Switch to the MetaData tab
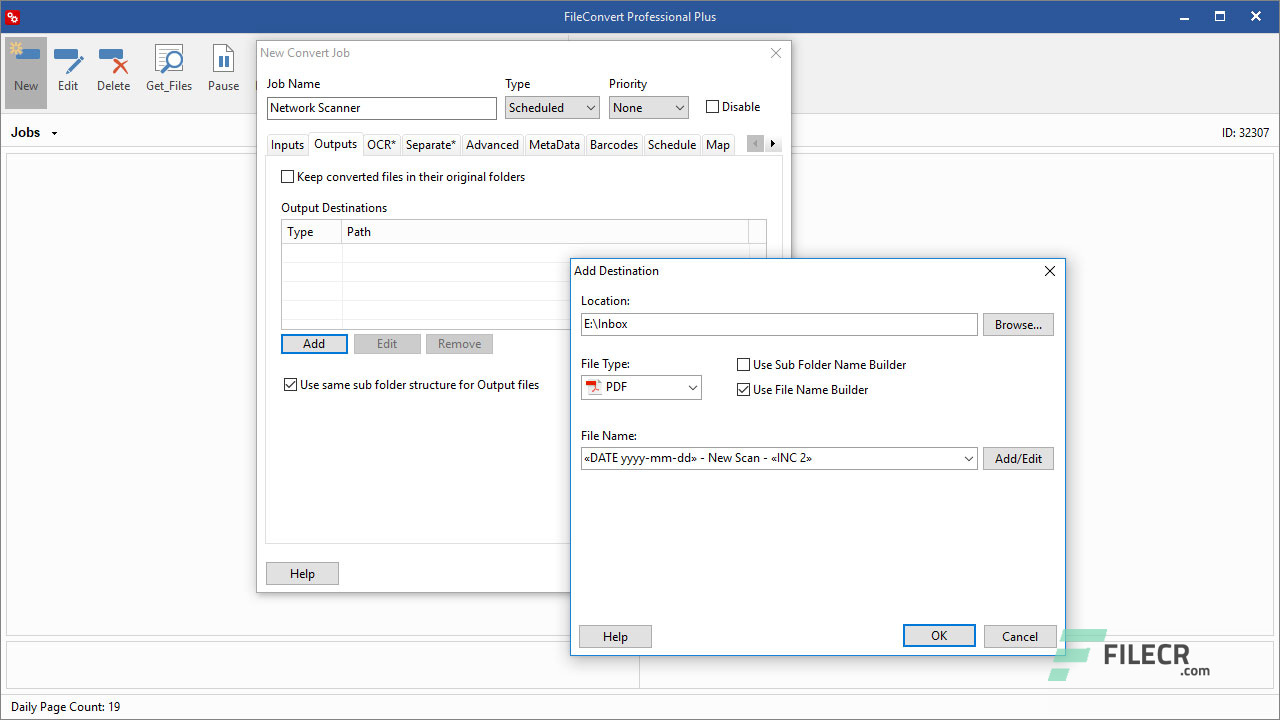 click(554, 145)
